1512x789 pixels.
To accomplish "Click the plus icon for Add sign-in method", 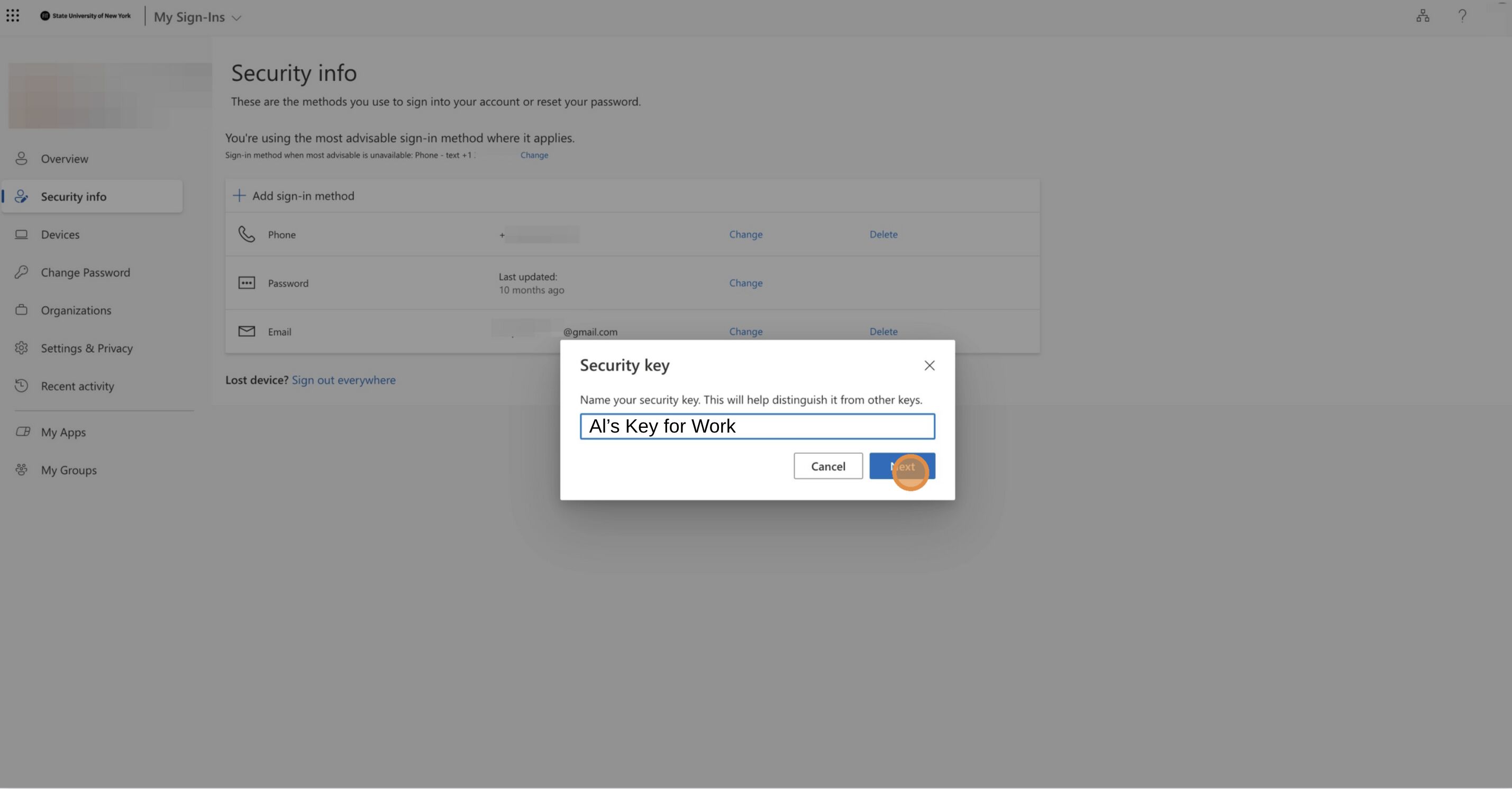I will click(239, 196).
